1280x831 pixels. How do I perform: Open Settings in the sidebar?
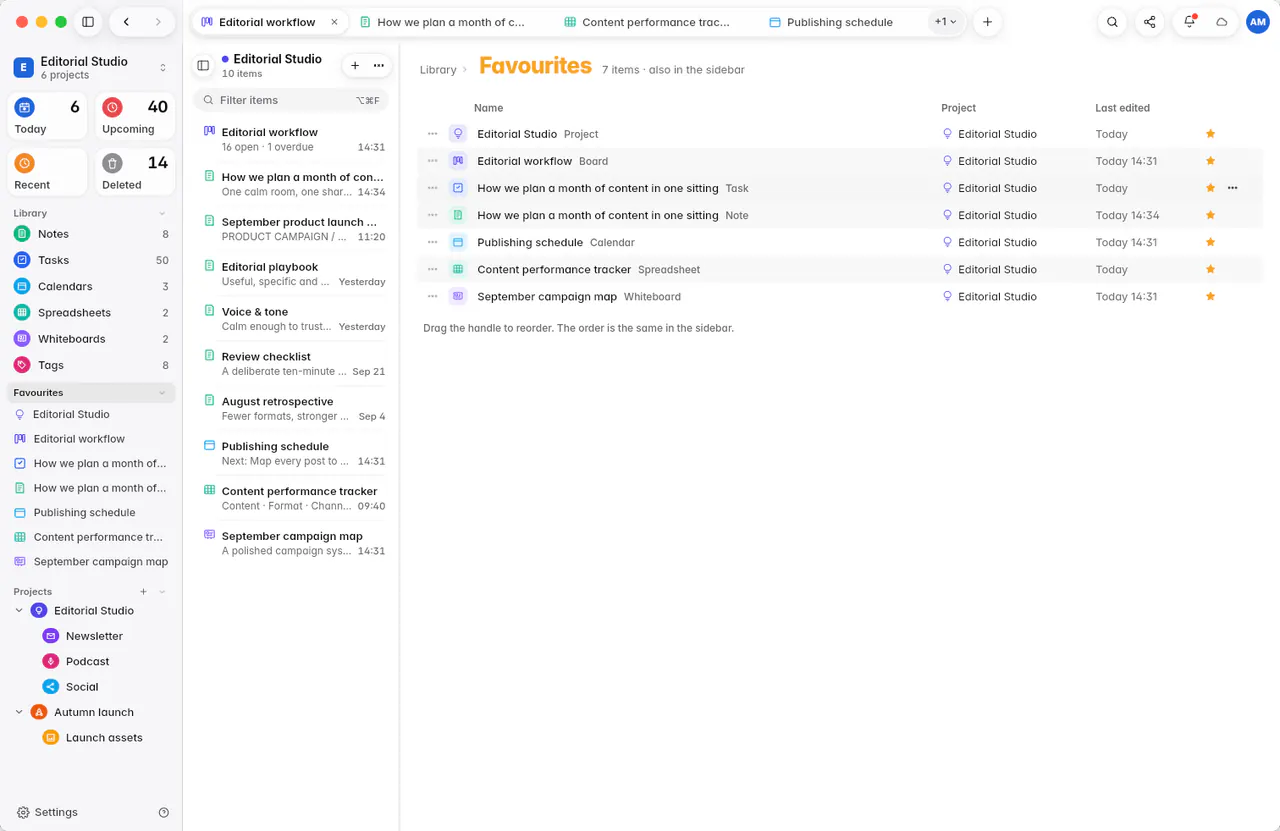pos(47,813)
